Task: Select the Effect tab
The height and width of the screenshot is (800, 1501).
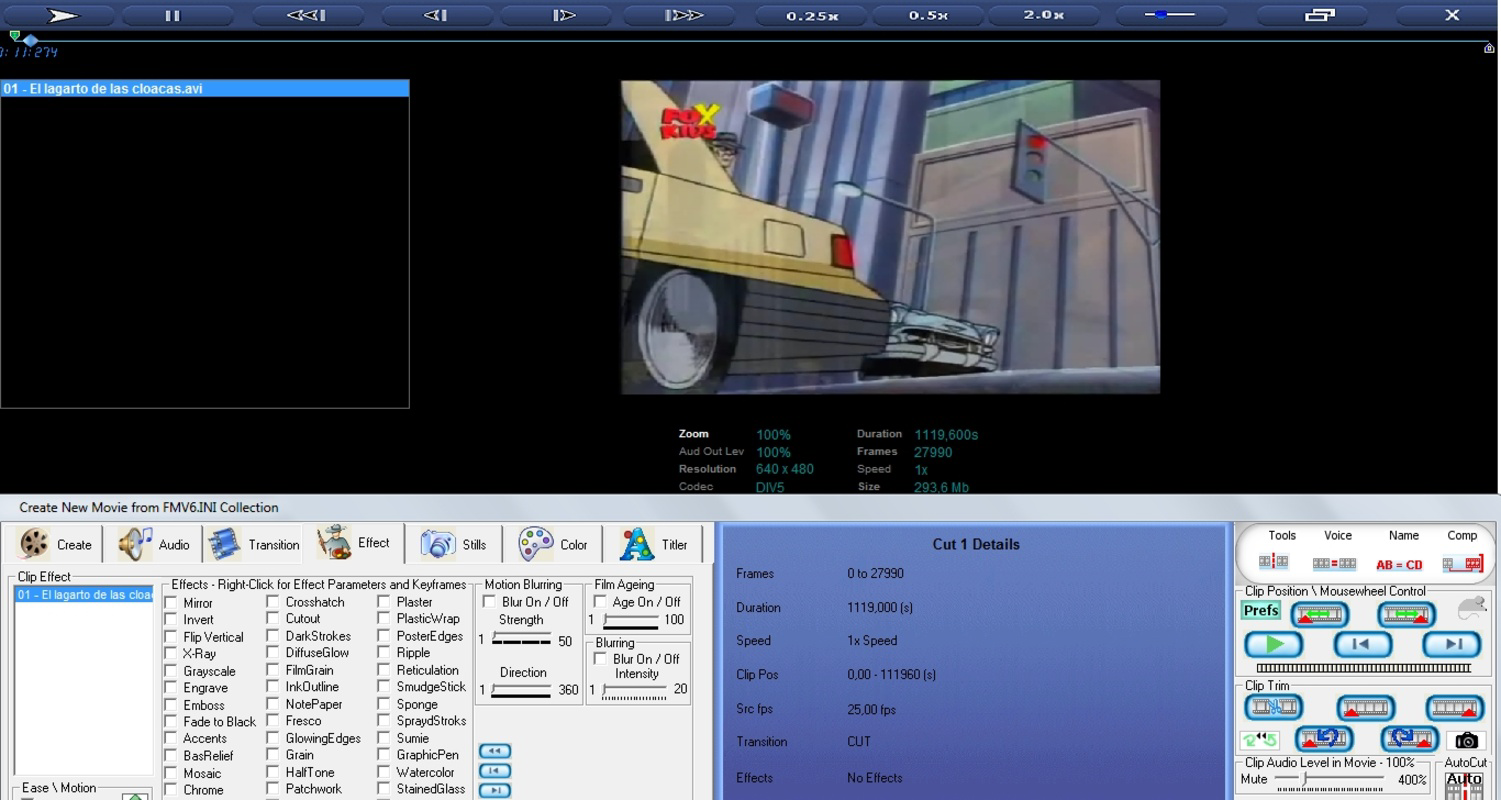Action: [x=354, y=543]
